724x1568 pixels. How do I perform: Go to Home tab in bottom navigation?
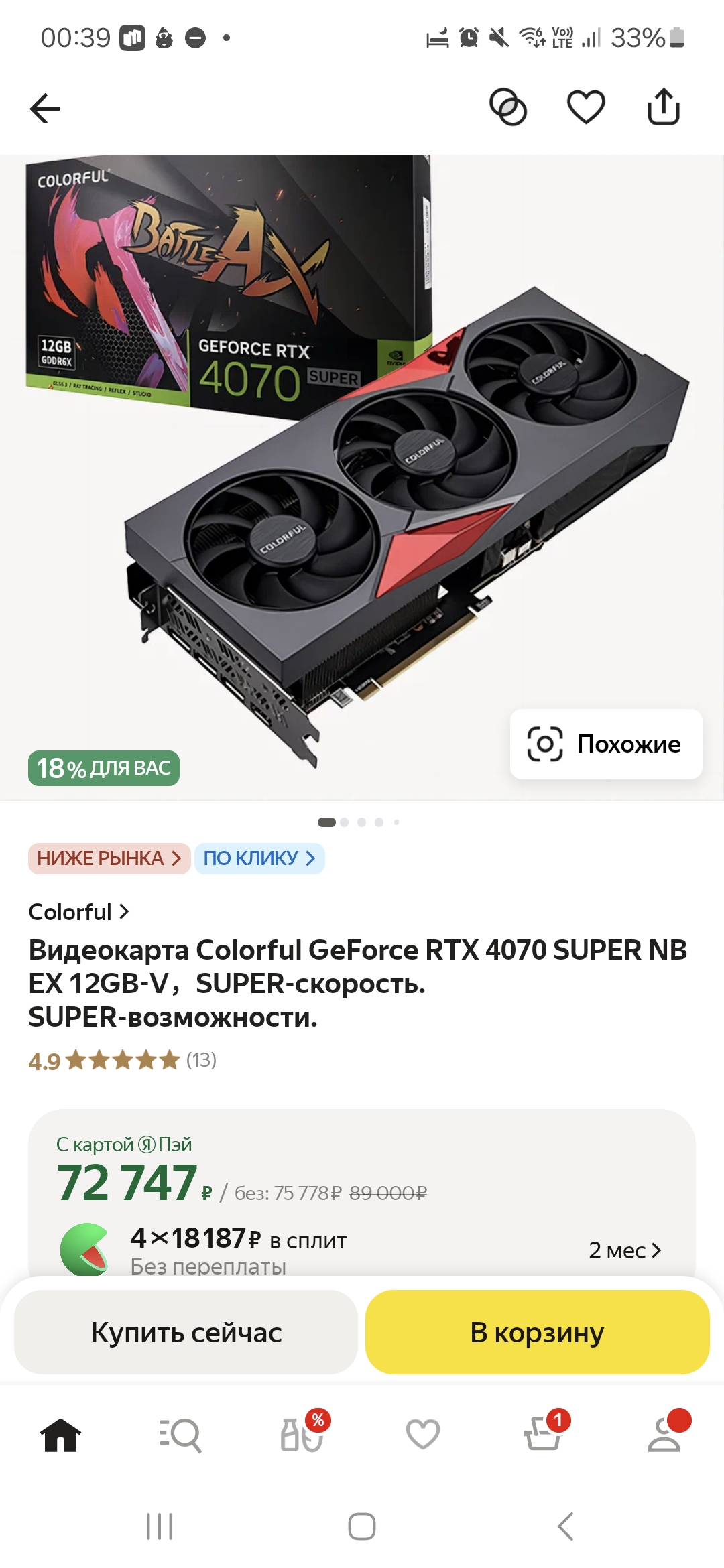(60, 1435)
